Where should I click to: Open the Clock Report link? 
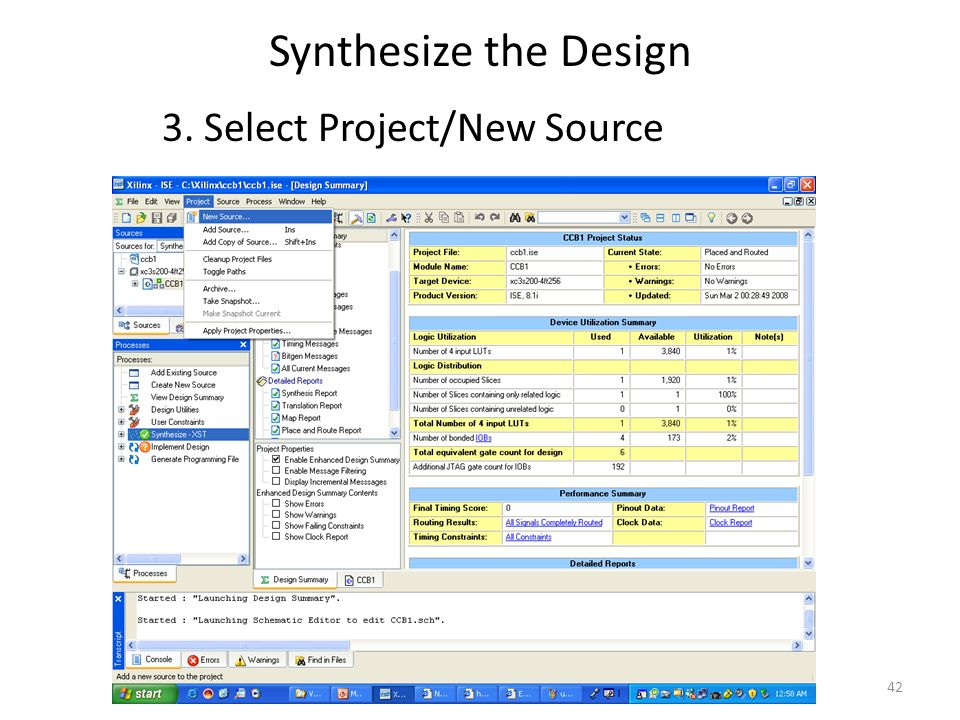click(730, 523)
